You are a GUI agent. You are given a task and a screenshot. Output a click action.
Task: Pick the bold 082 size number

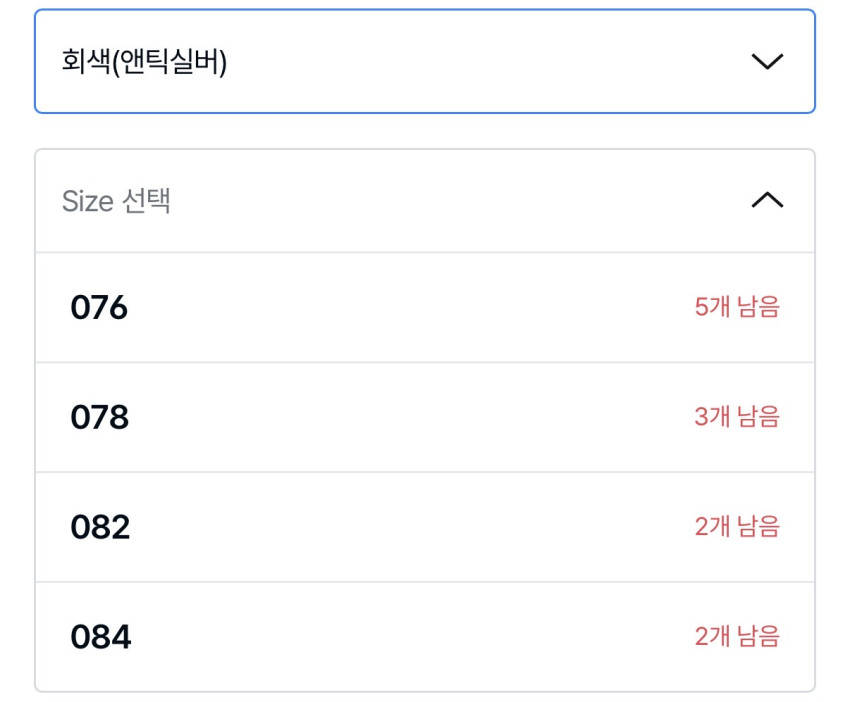click(x=100, y=528)
